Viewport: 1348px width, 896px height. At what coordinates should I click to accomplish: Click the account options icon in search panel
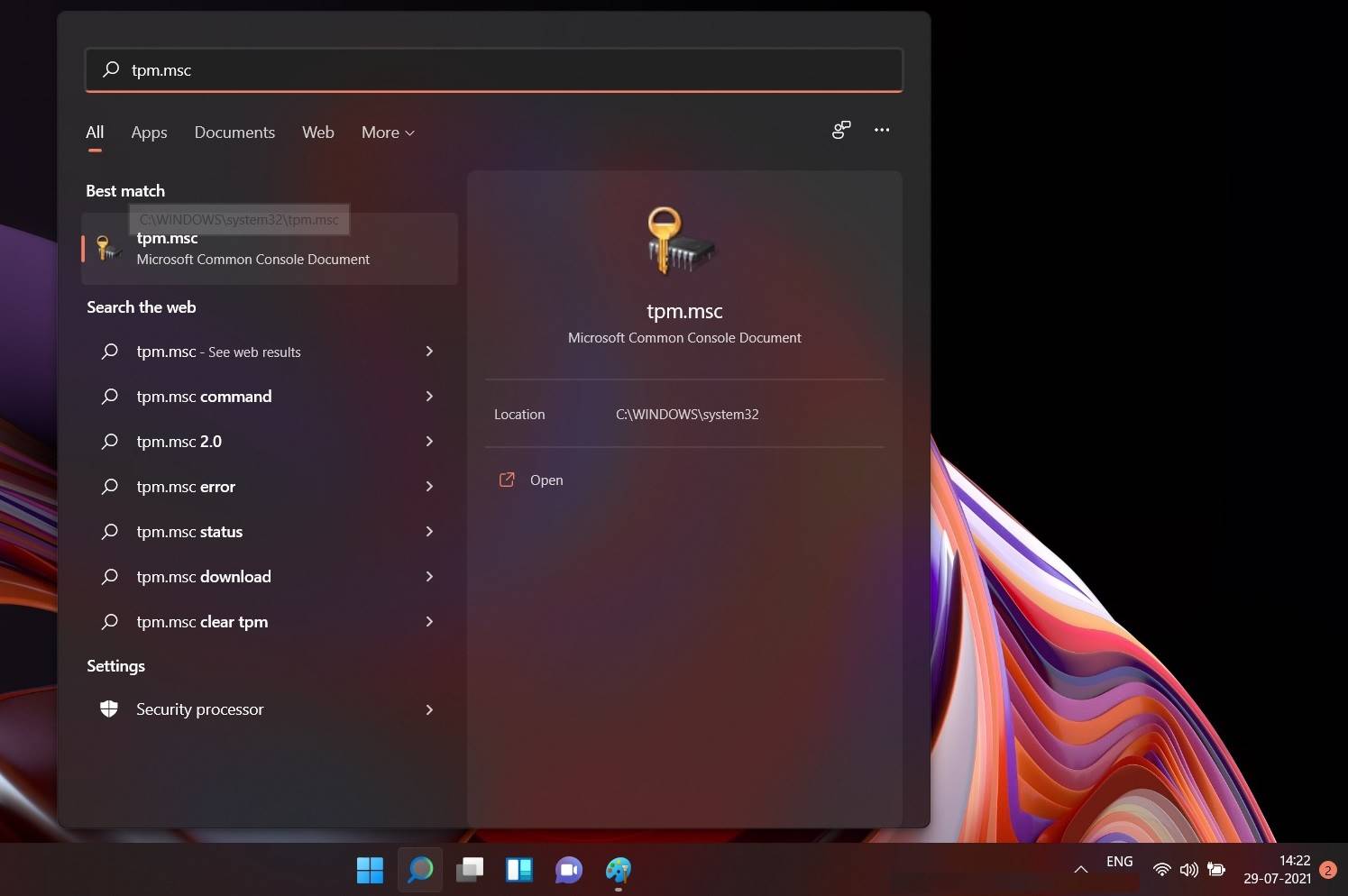coord(840,130)
